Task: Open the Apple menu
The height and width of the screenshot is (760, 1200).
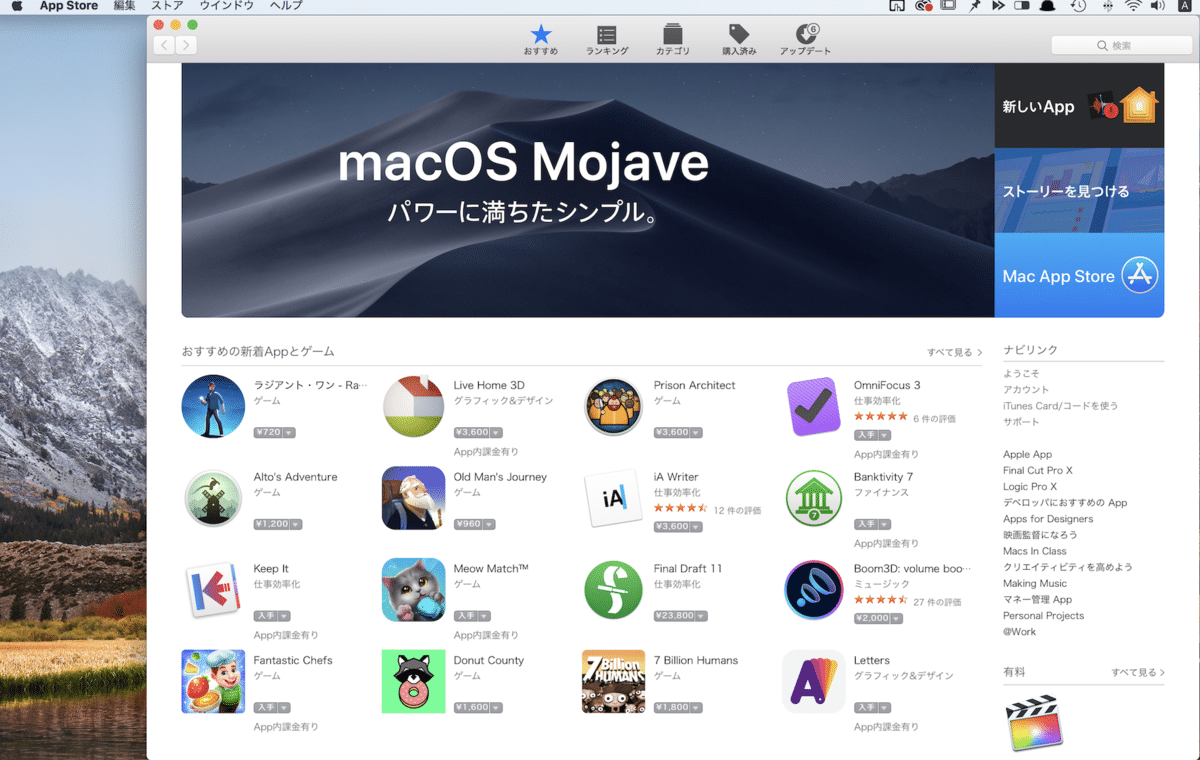Action: click(x=16, y=6)
